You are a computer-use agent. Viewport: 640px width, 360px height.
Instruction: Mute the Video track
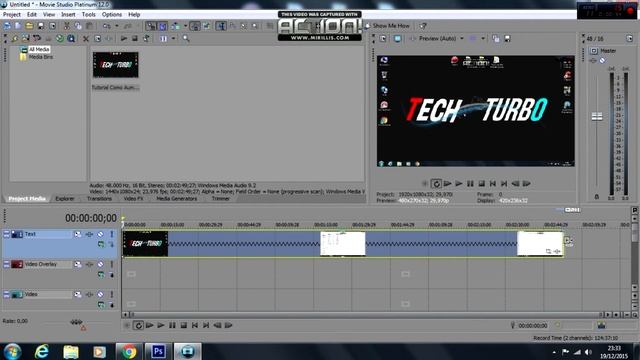tap(100, 294)
